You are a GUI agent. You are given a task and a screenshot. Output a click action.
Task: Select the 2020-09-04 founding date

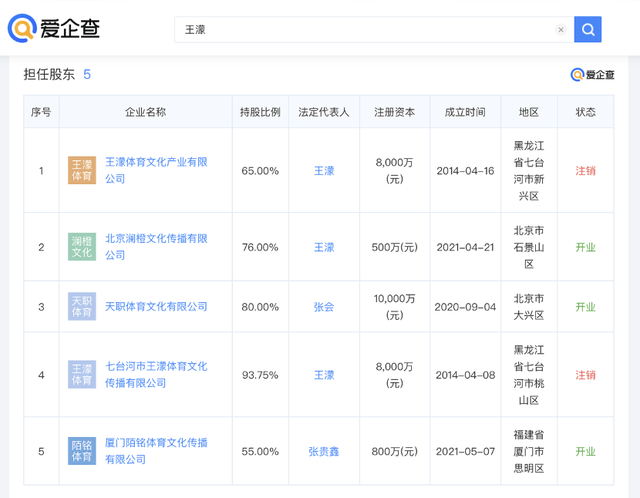pyautogui.click(x=465, y=307)
